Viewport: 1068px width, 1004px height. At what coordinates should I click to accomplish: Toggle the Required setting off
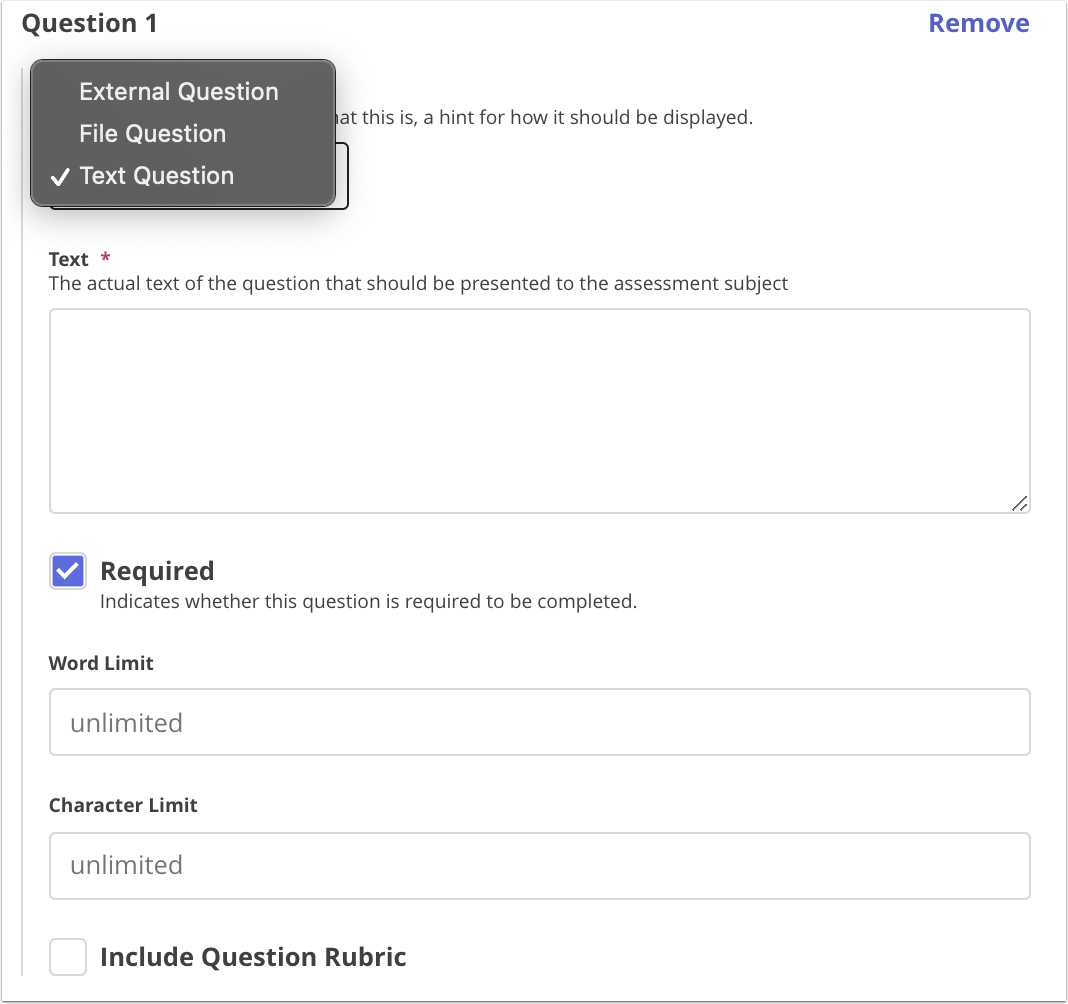point(67,570)
